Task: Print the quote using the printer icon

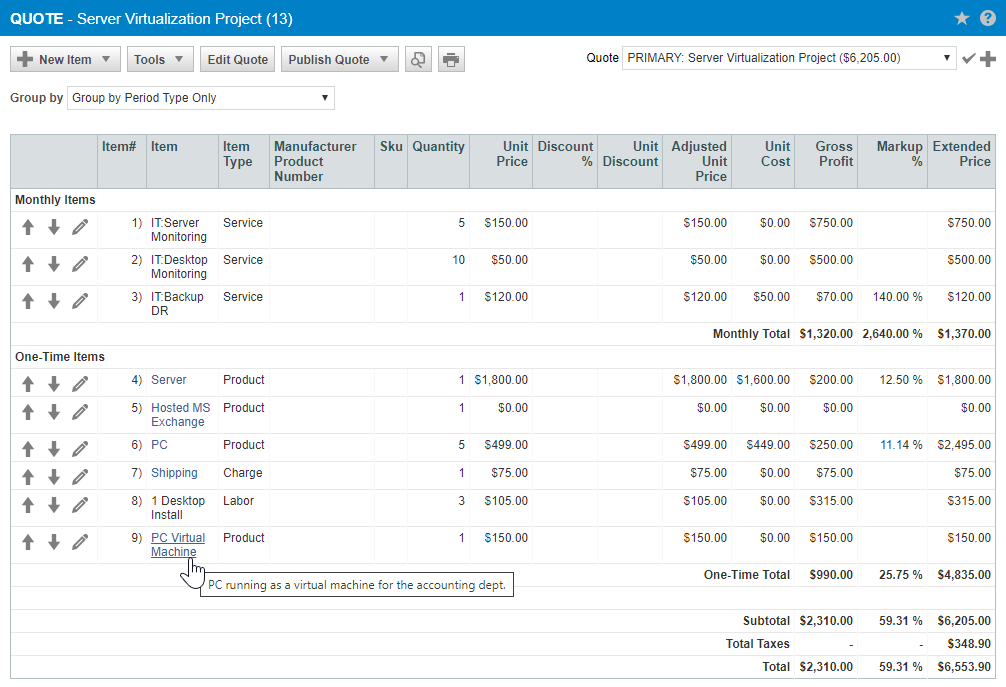Action: [x=450, y=58]
